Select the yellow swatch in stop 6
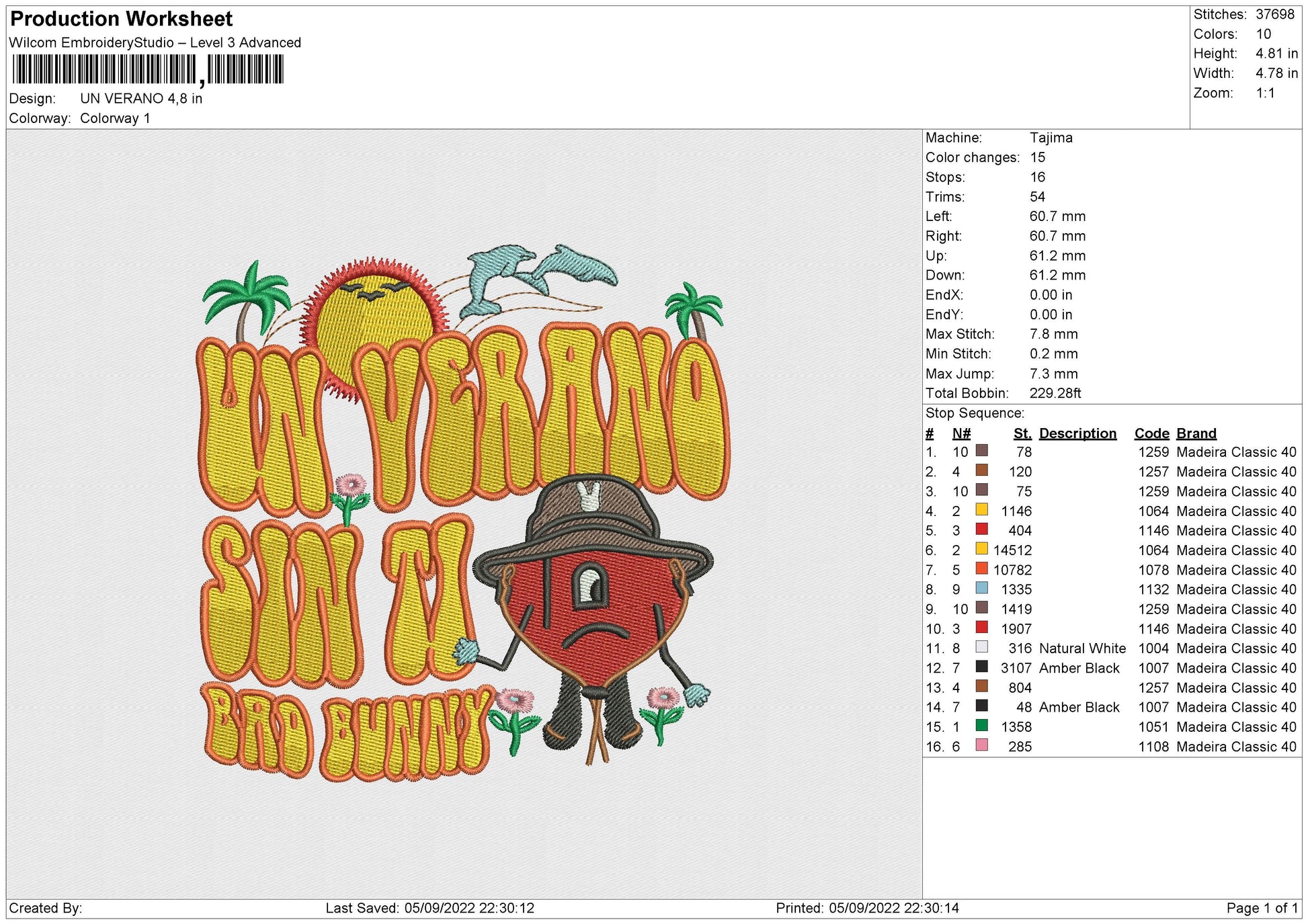The image size is (1308, 924). pyautogui.click(x=982, y=549)
